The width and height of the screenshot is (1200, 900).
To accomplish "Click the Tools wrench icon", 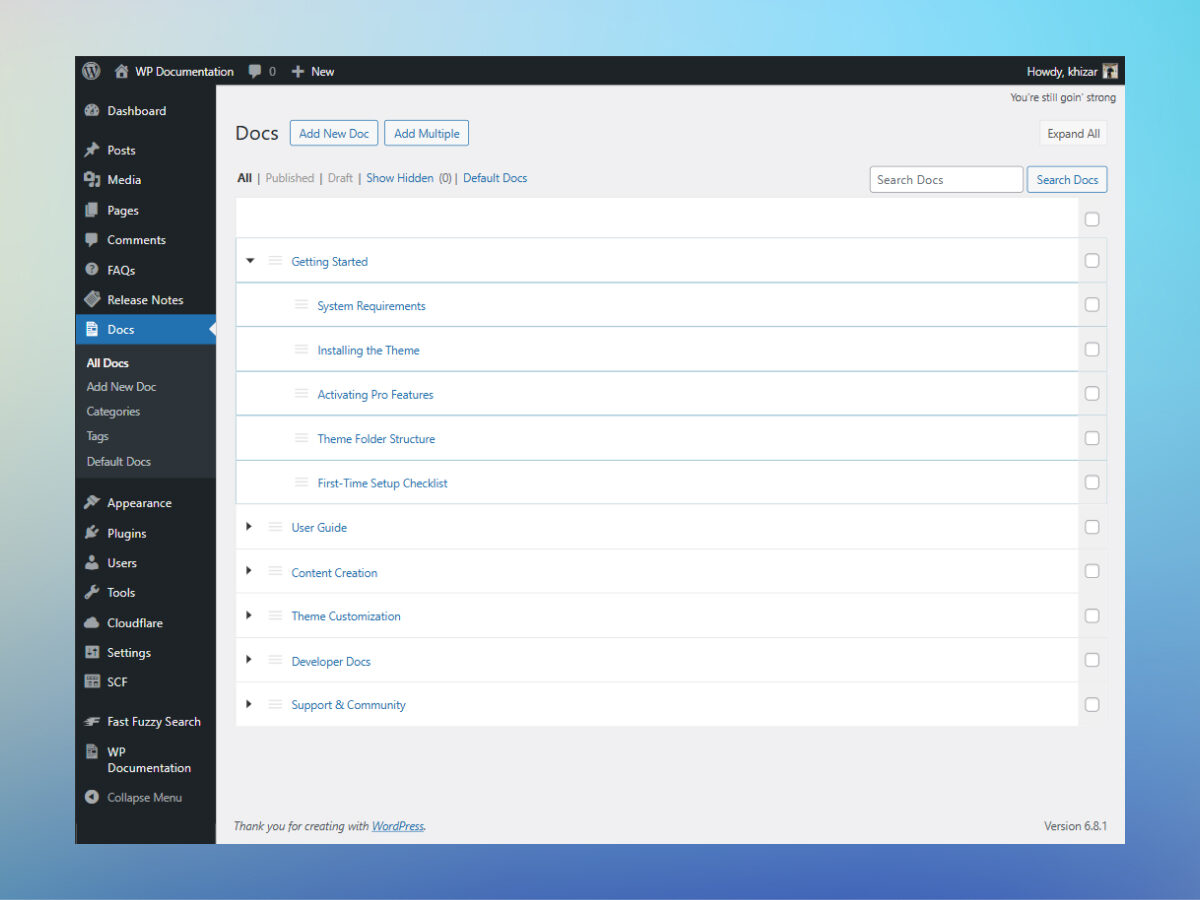I will click(x=92, y=593).
